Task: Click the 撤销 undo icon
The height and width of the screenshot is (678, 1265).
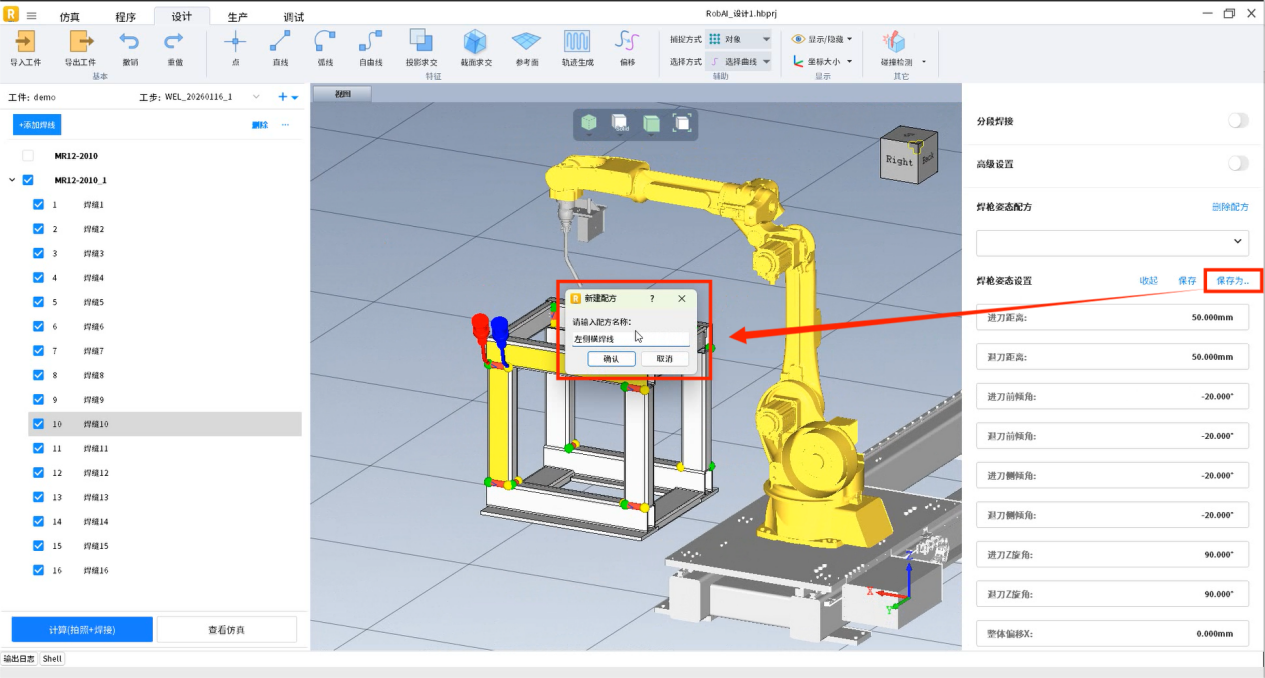Action: point(130,42)
